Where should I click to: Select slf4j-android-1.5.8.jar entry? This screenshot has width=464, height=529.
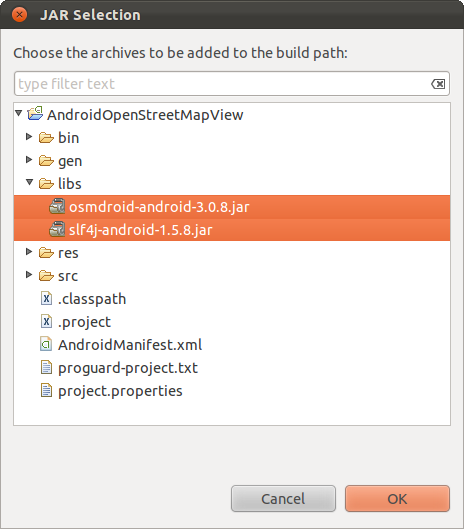pyautogui.click(x=232, y=229)
